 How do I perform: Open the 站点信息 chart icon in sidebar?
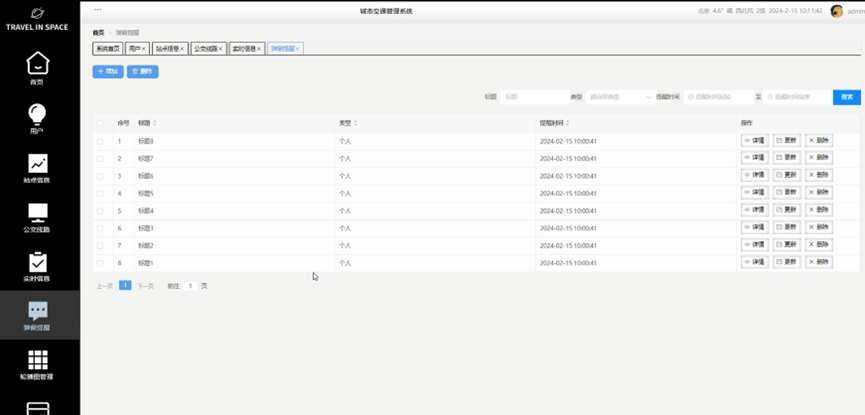click(x=38, y=163)
